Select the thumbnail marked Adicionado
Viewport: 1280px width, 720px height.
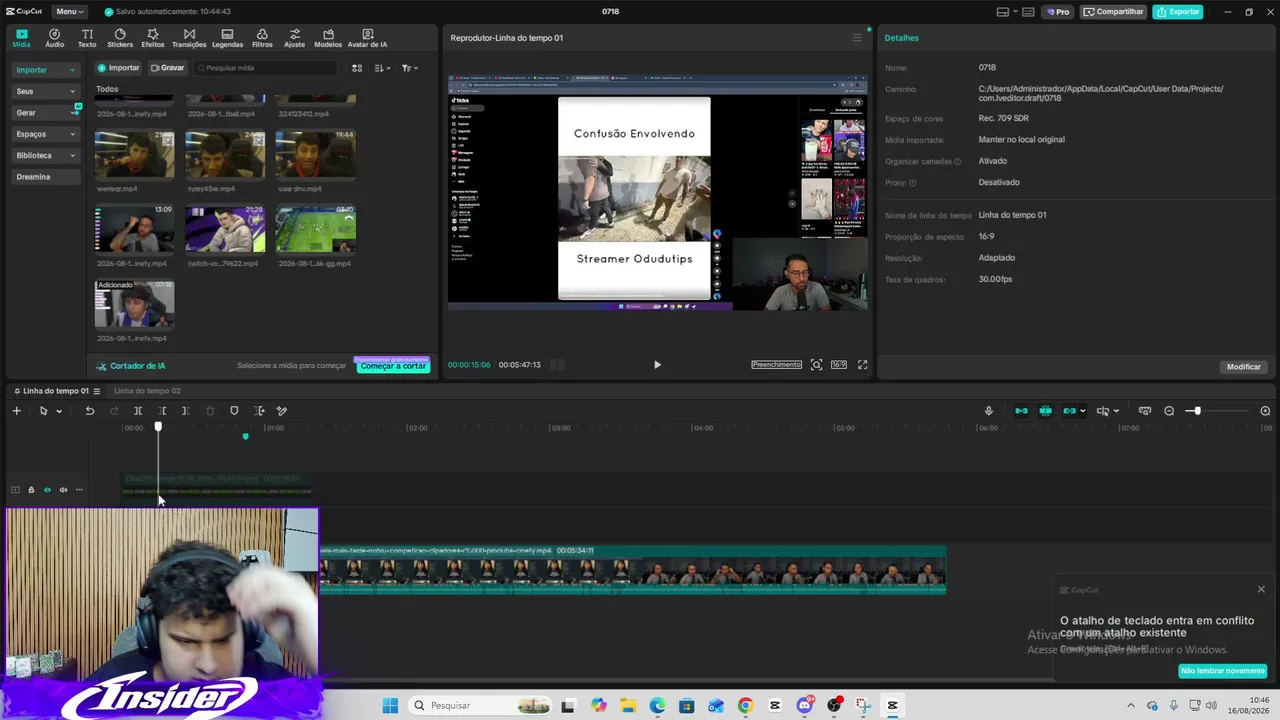click(x=134, y=304)
